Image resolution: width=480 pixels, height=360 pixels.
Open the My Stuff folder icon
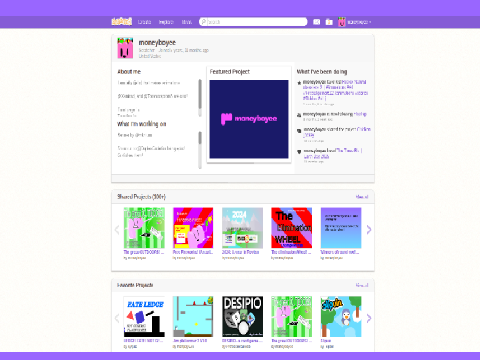click(329, 22)
